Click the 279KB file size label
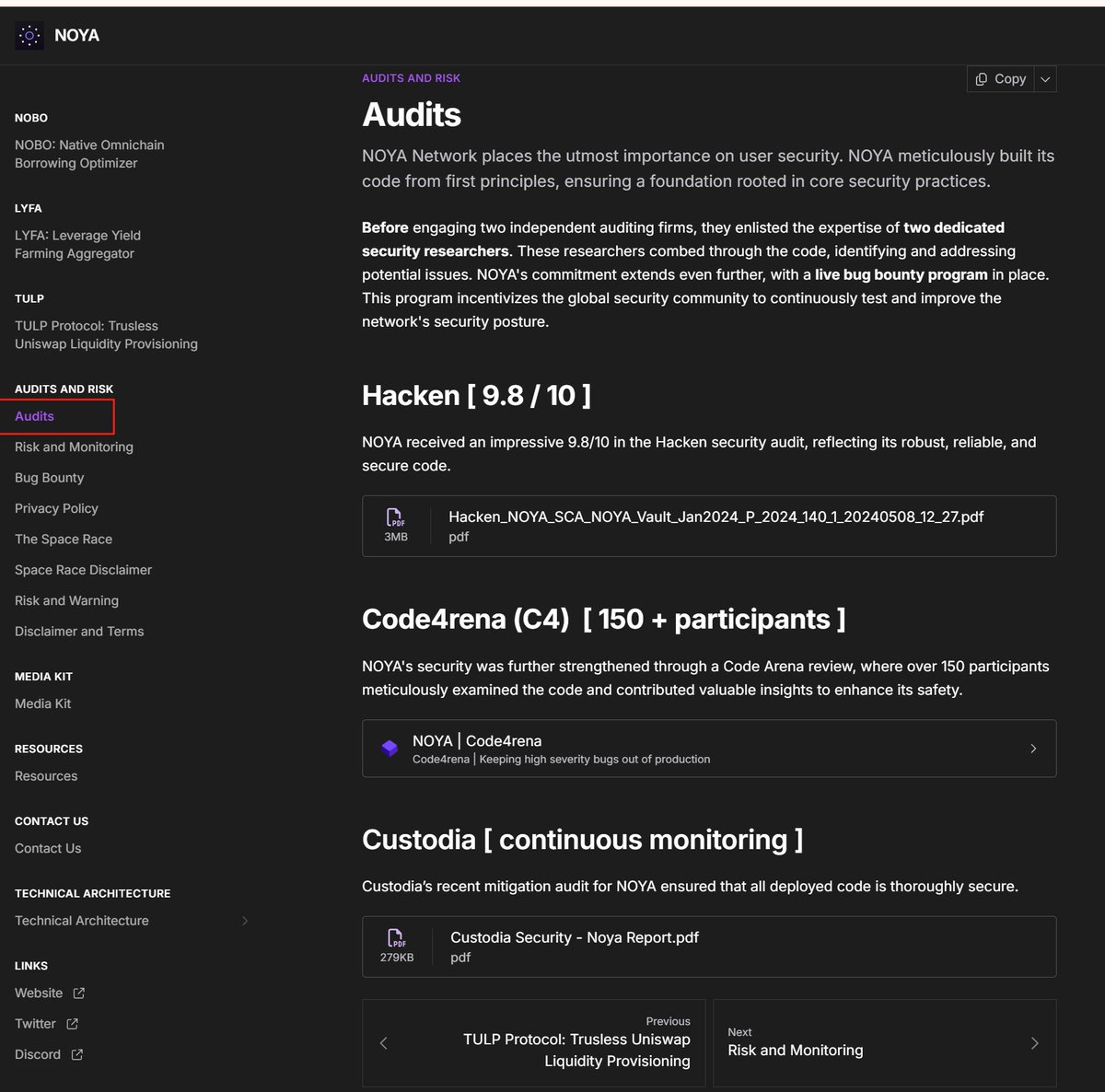1105x1092 pixels. pyautogui.click(x=397, y=958)
